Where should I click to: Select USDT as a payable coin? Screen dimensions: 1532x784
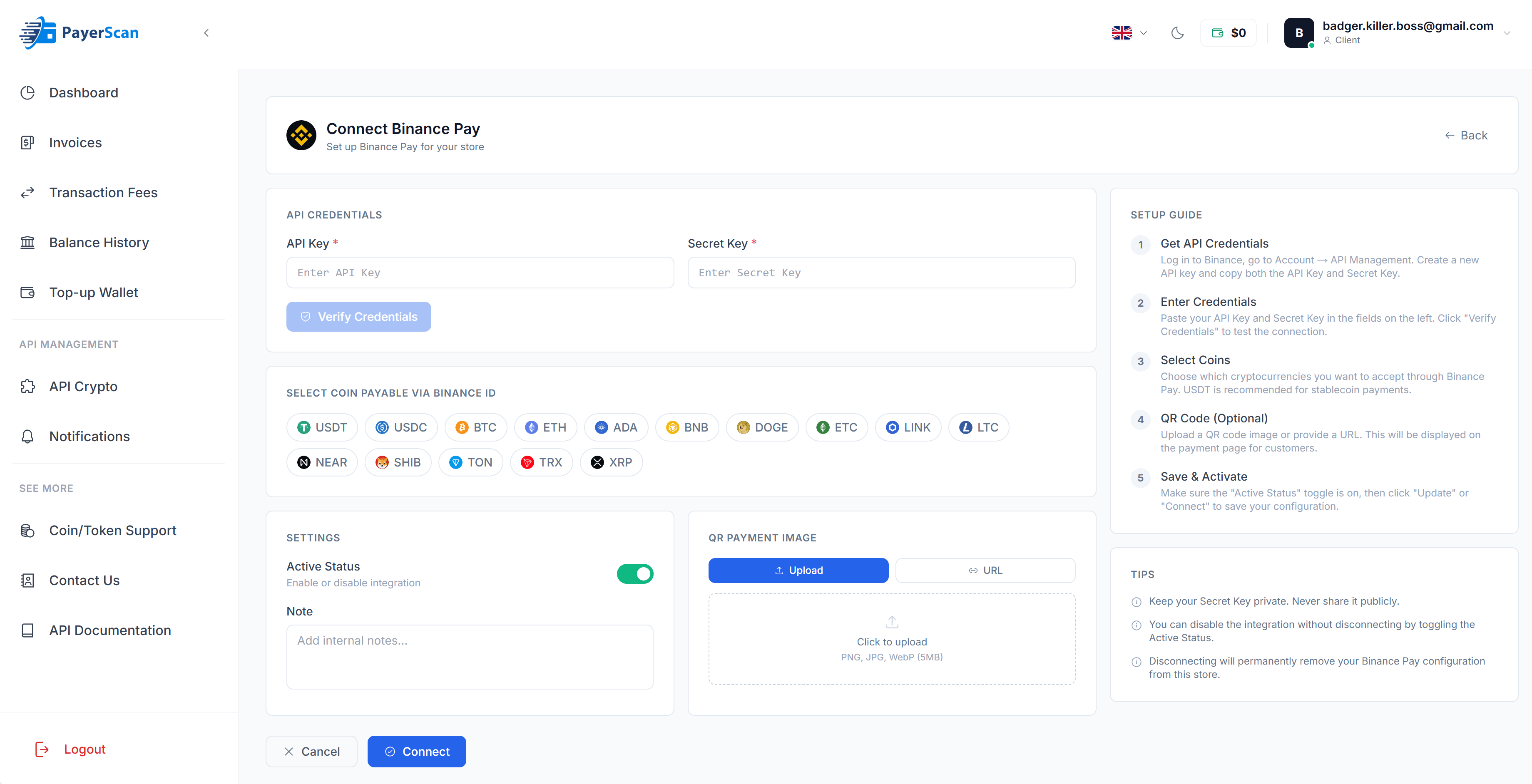pos(322,427)
